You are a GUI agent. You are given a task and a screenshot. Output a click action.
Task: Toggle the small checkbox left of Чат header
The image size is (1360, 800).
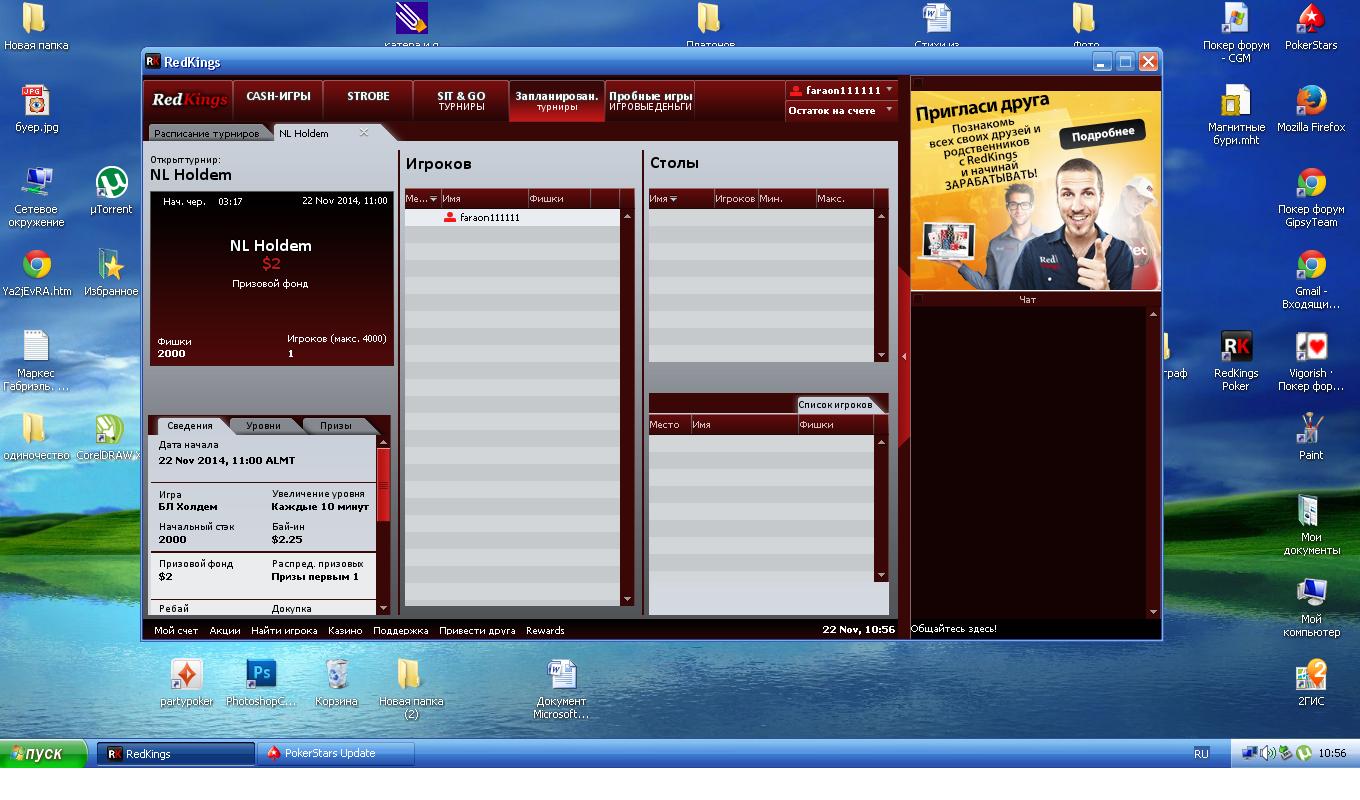(x=918, y=299)
